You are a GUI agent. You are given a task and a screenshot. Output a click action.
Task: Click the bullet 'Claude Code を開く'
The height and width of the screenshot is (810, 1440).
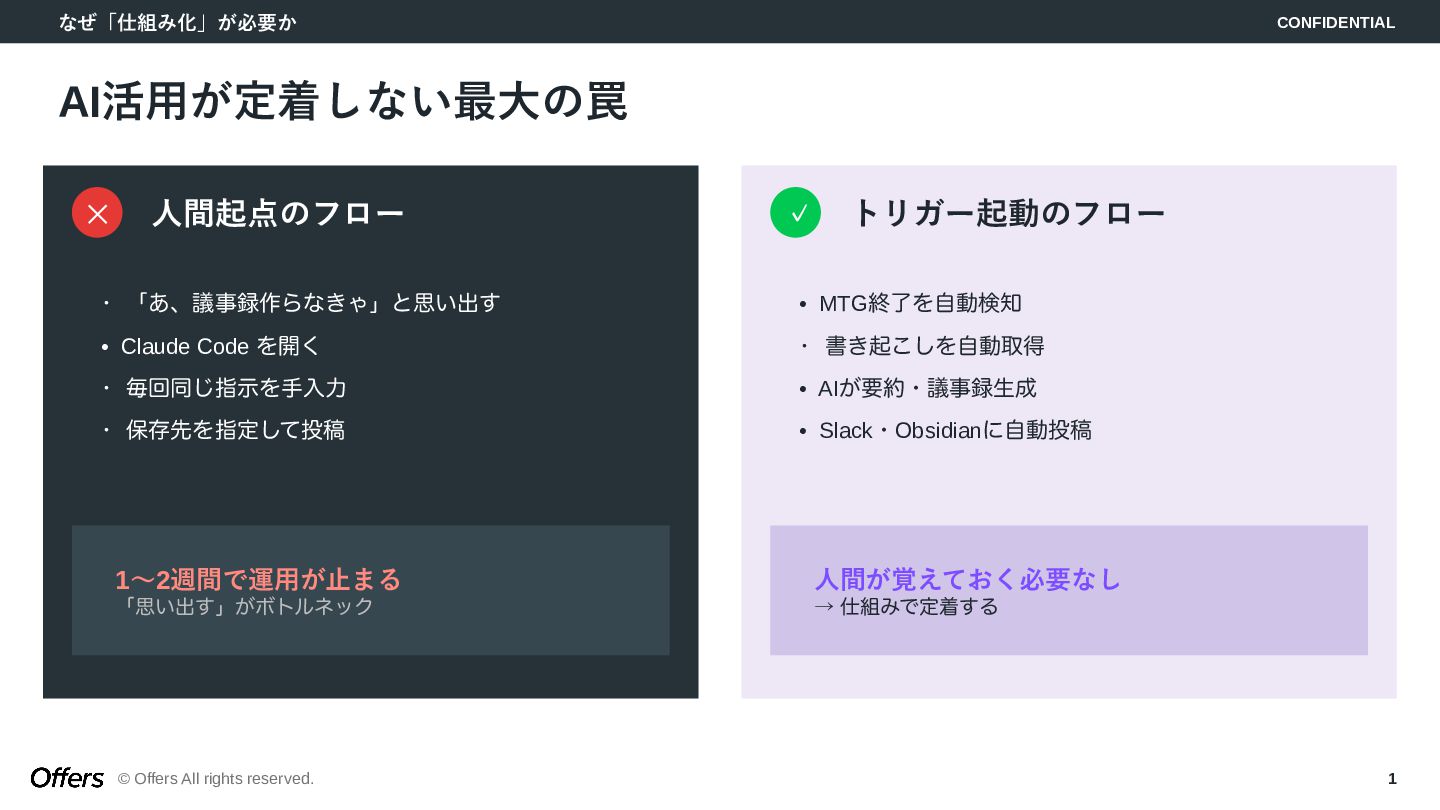pyautogui.click(x=220, y=346)
